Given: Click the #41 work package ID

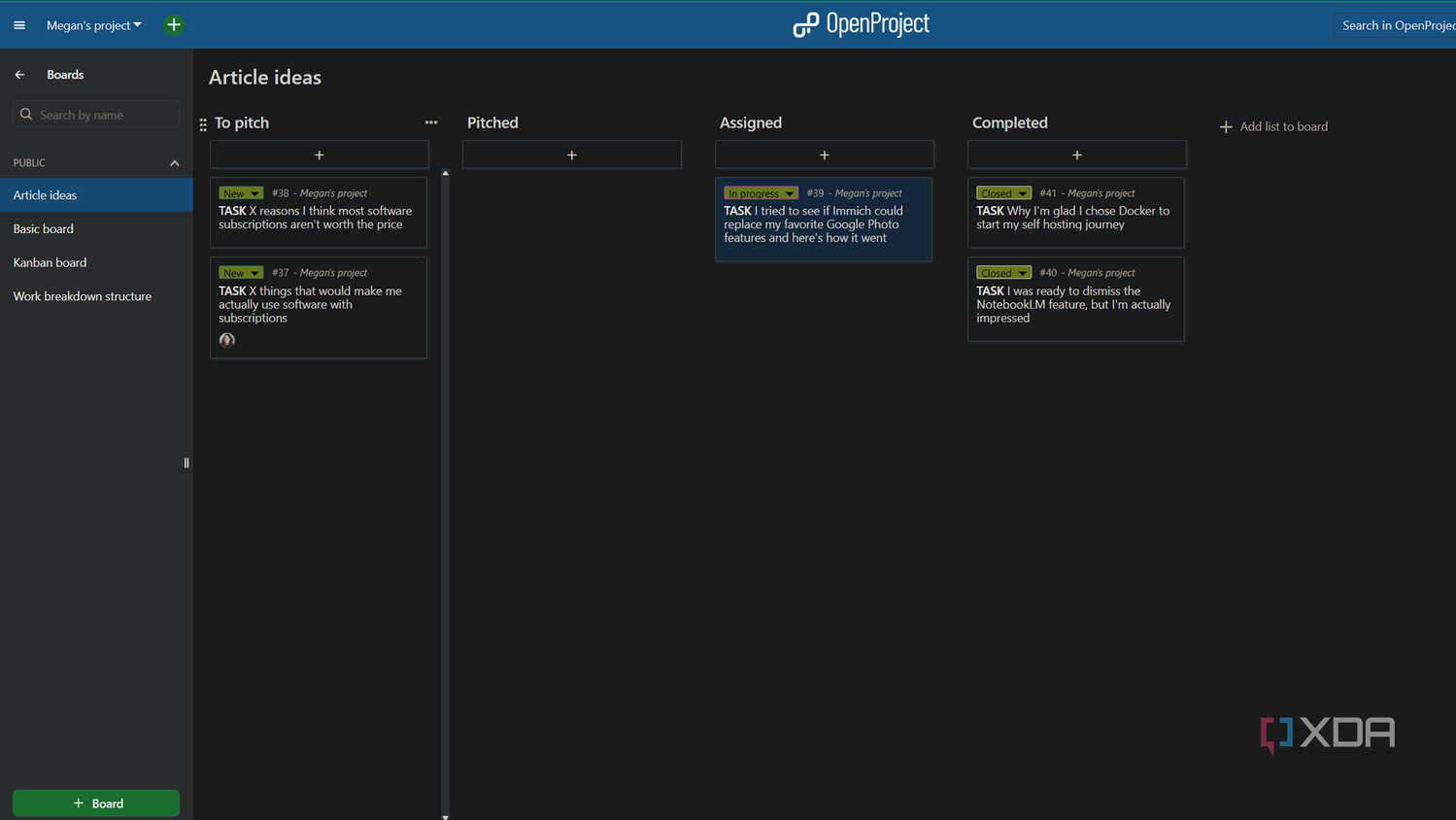Looking at the screenshot, I should [1048, 193].
